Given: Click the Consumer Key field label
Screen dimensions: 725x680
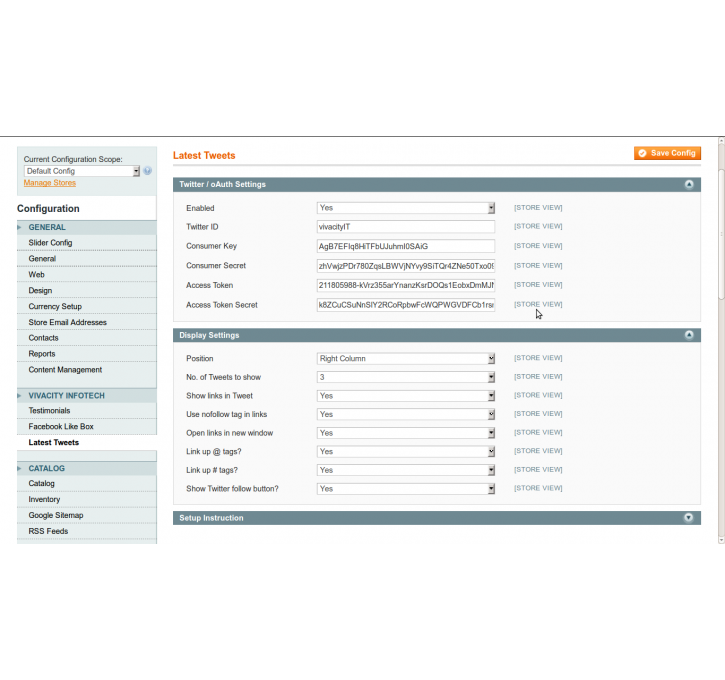Looking at the screenshot, I should [211, 246].
